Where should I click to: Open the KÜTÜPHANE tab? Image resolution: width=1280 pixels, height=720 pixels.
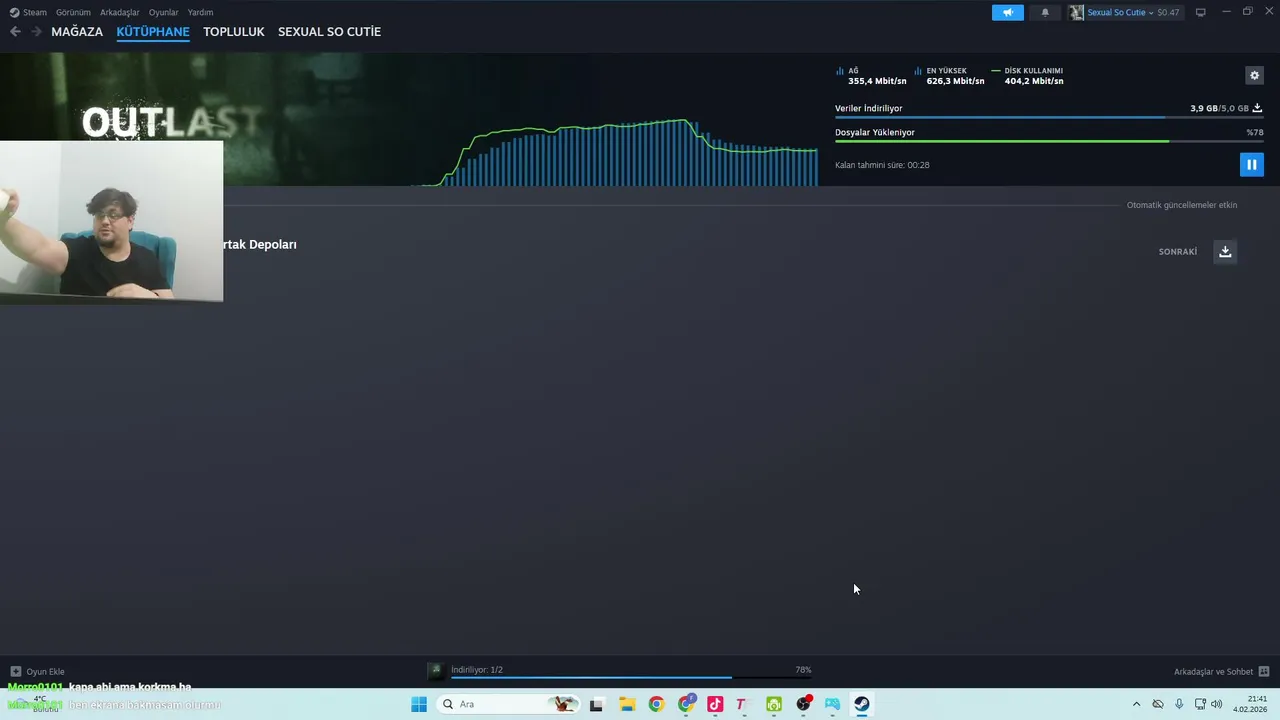coord(153,31)
